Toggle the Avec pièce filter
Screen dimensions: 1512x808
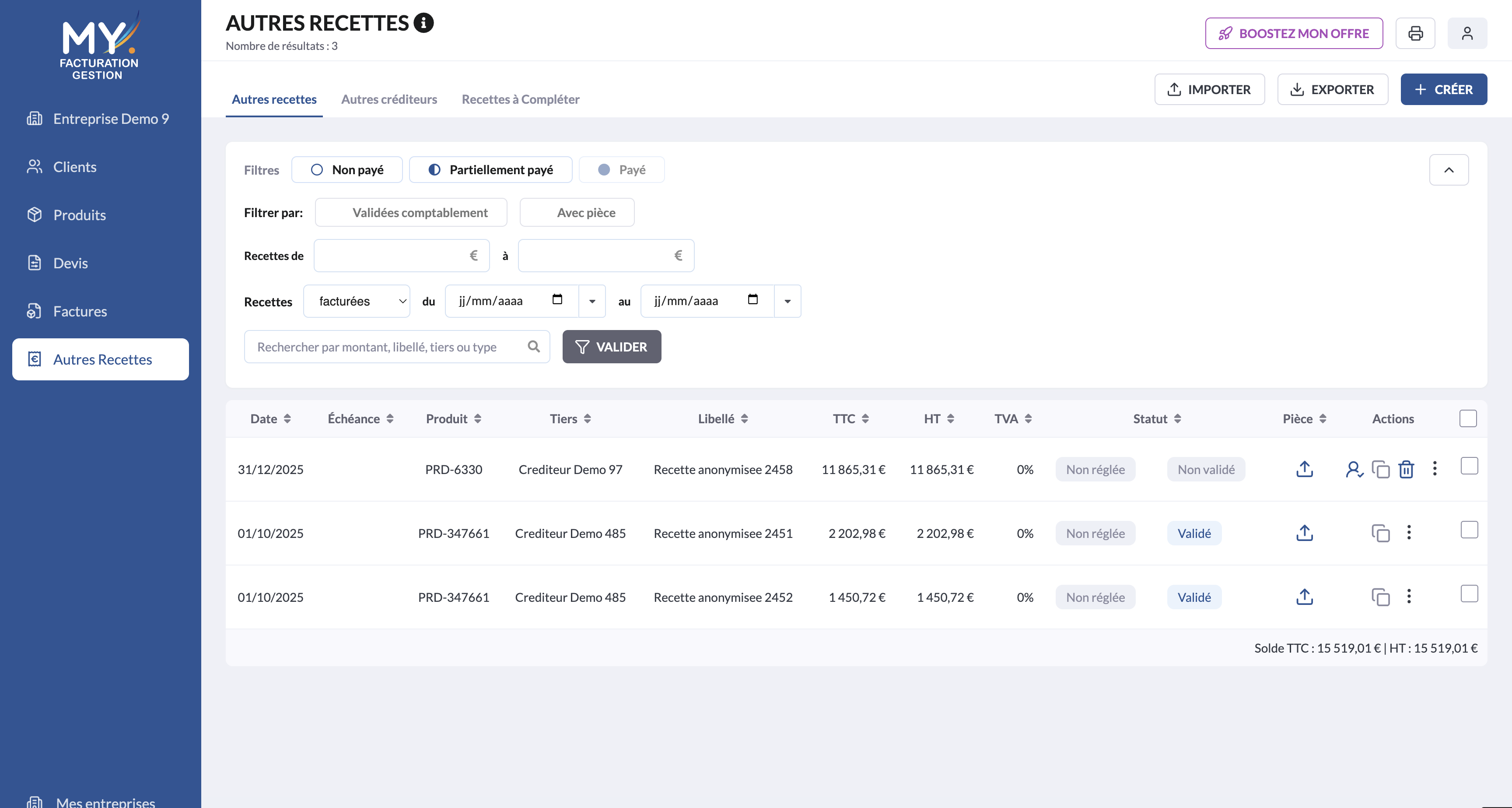(577, 213)
